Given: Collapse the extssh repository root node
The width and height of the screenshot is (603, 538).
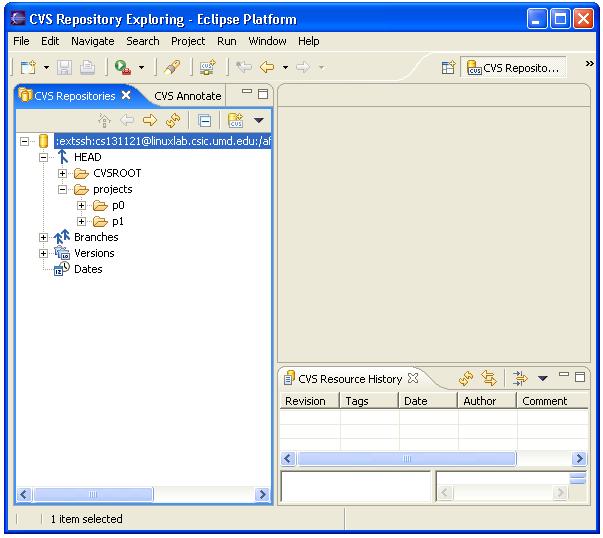Looking at the screenshot, I should (25, 142).
